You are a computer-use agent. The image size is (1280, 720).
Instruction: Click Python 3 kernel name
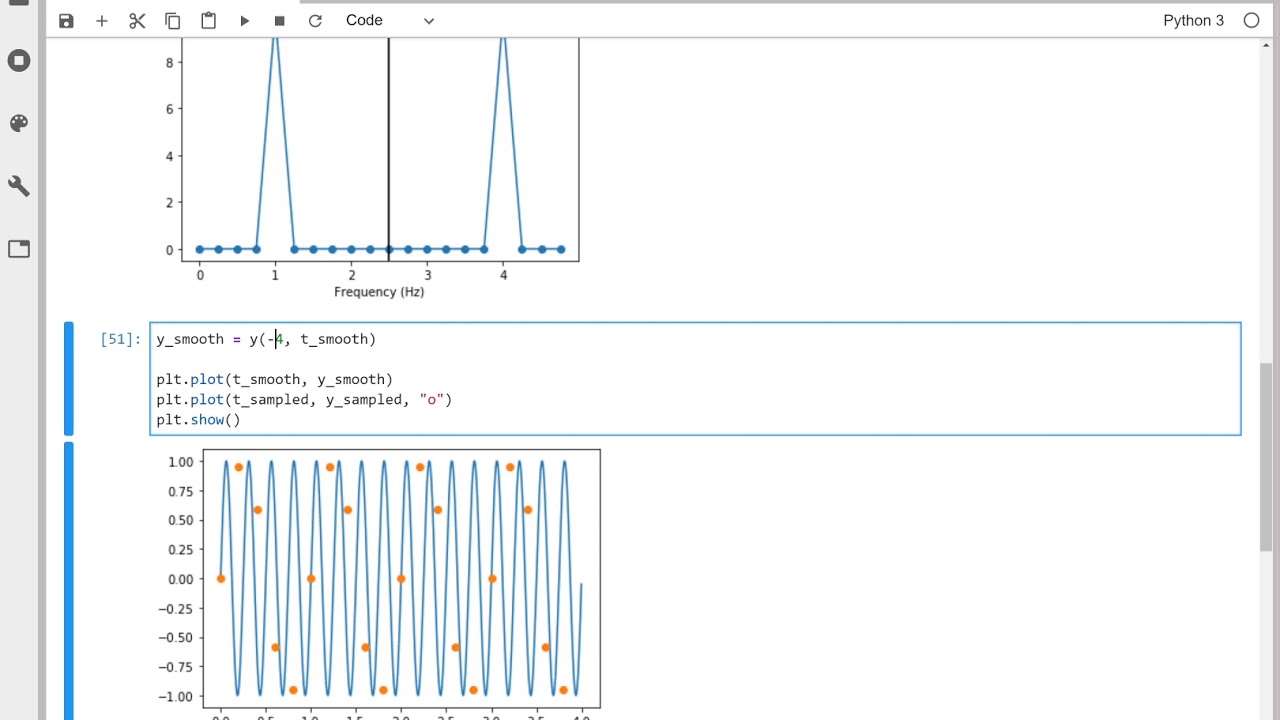[1193, 20]
